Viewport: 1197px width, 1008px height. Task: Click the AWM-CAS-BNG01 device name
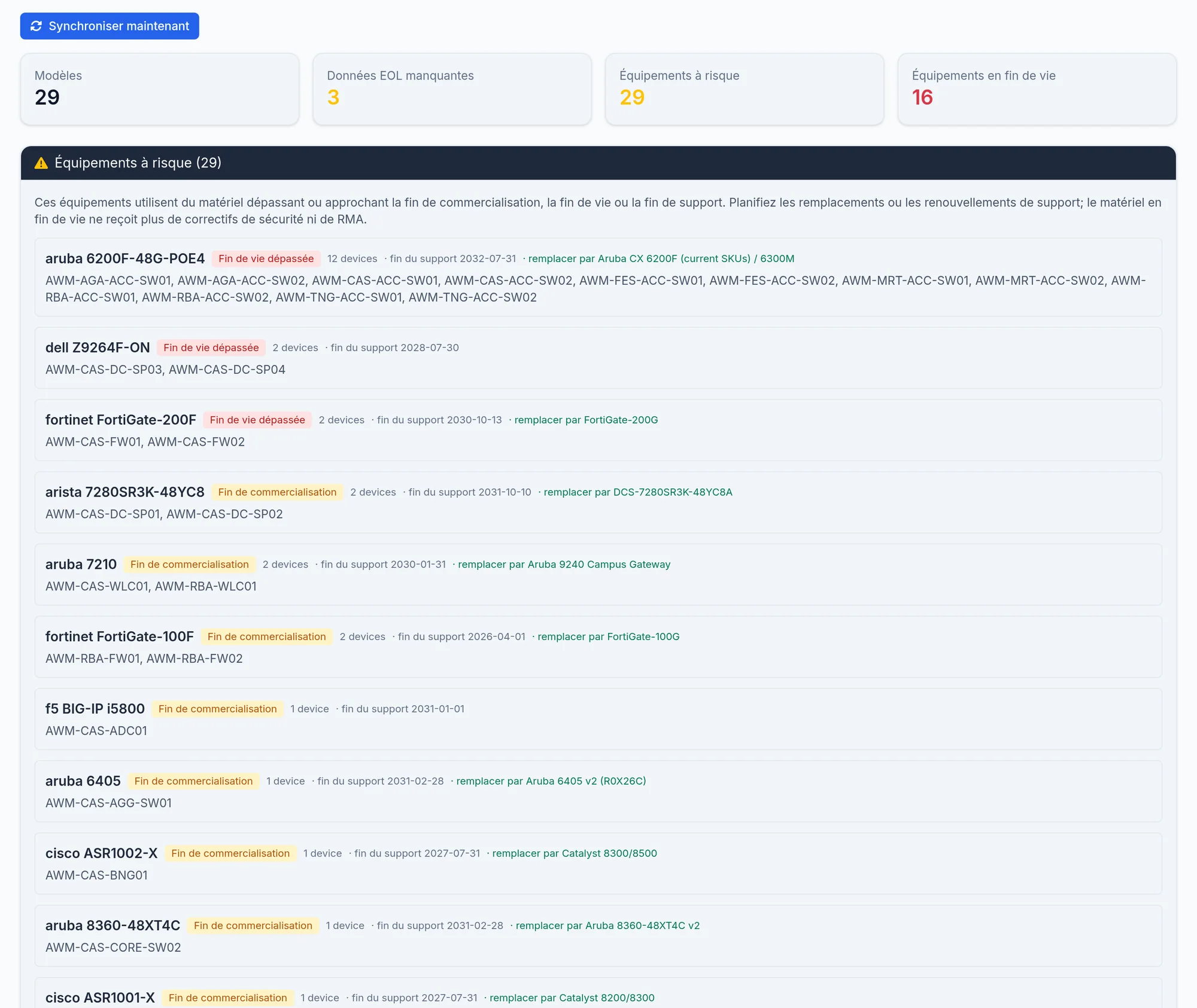tap(97, 876)
